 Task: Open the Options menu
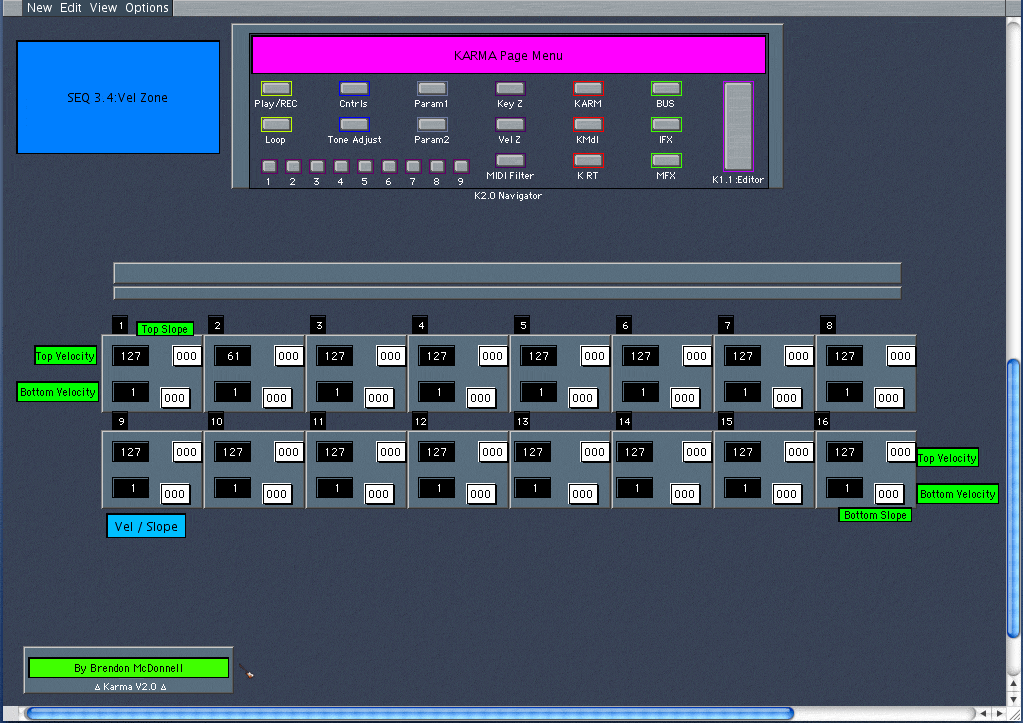(146, 8)
